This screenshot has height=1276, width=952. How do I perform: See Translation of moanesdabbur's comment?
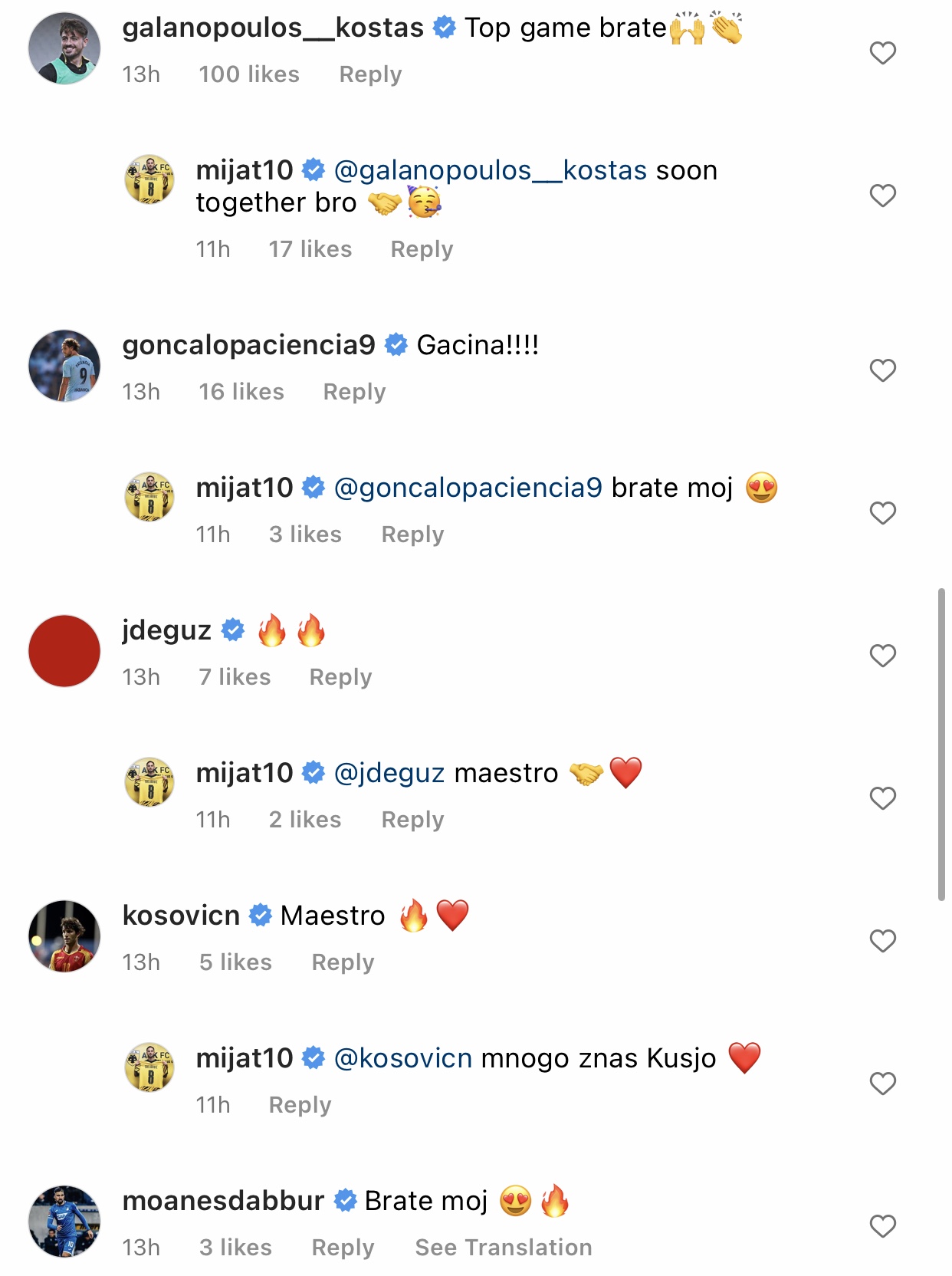tap(503, 1248)
